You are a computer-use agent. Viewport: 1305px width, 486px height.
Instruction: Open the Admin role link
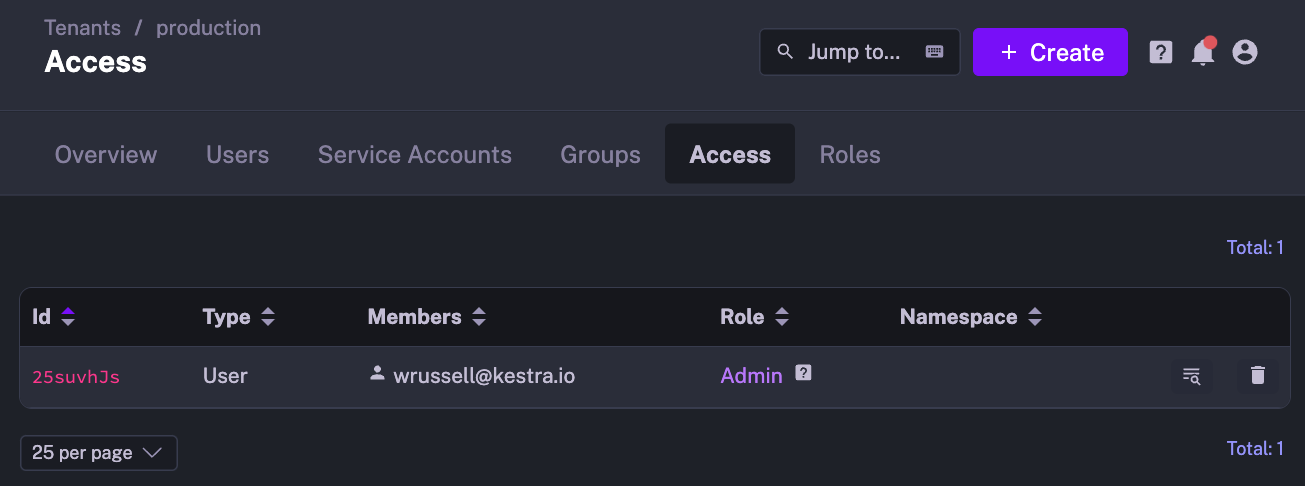point(751,376)
